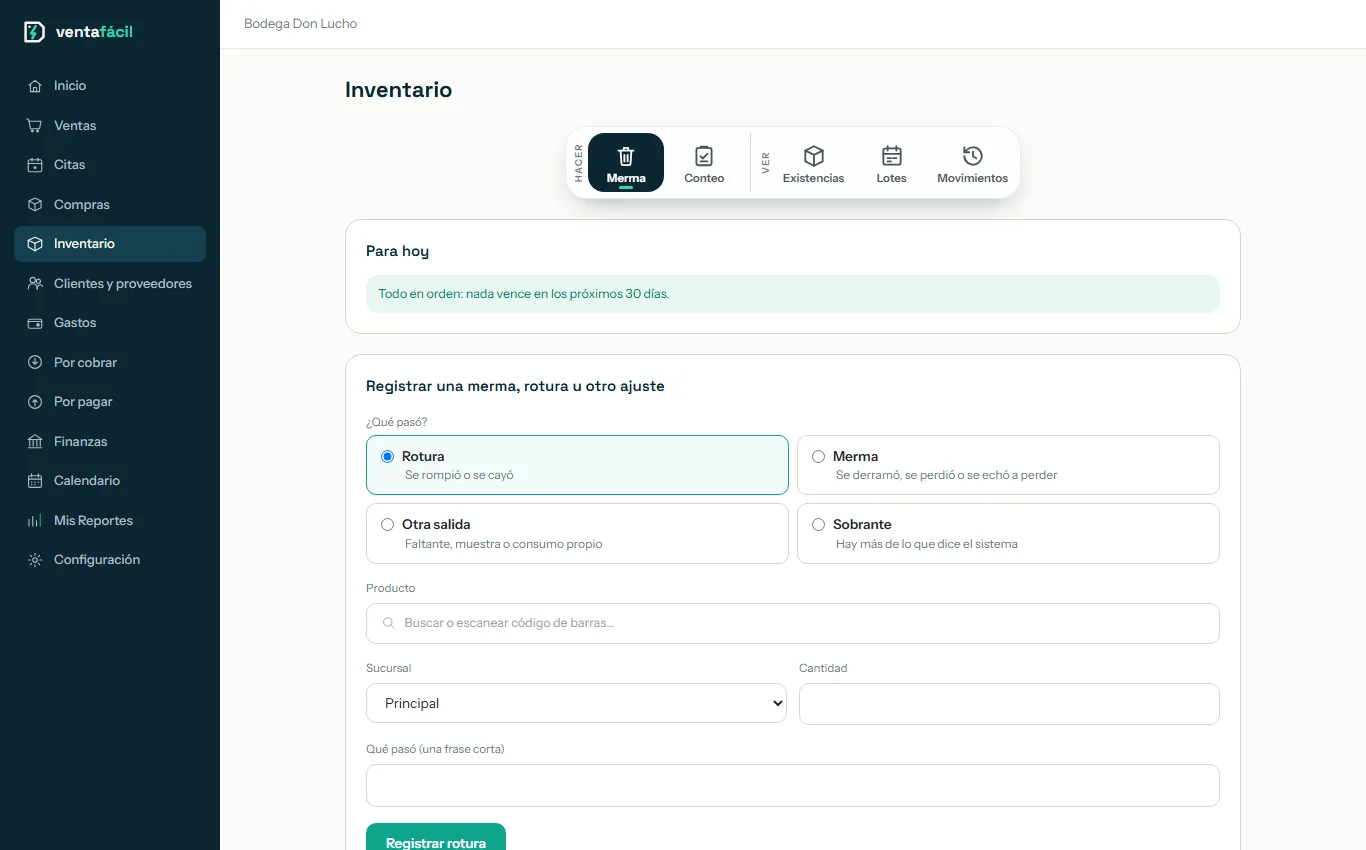Screen dimensions: 1366x850
Task: Go to Calendario in the sidebar
Action: 110,481
